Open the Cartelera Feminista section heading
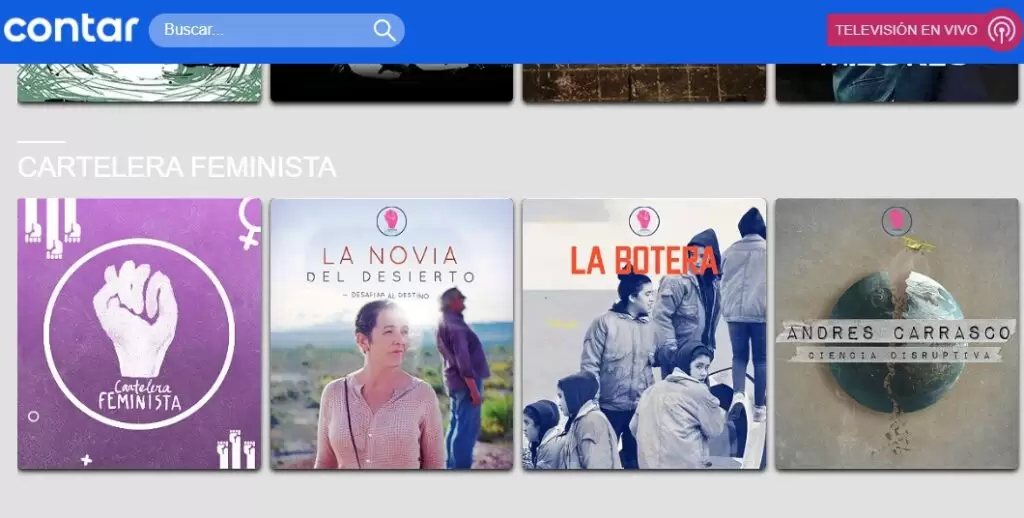Screen dimensions: 1024x518 pyautogui.click(x=176, y=167)
